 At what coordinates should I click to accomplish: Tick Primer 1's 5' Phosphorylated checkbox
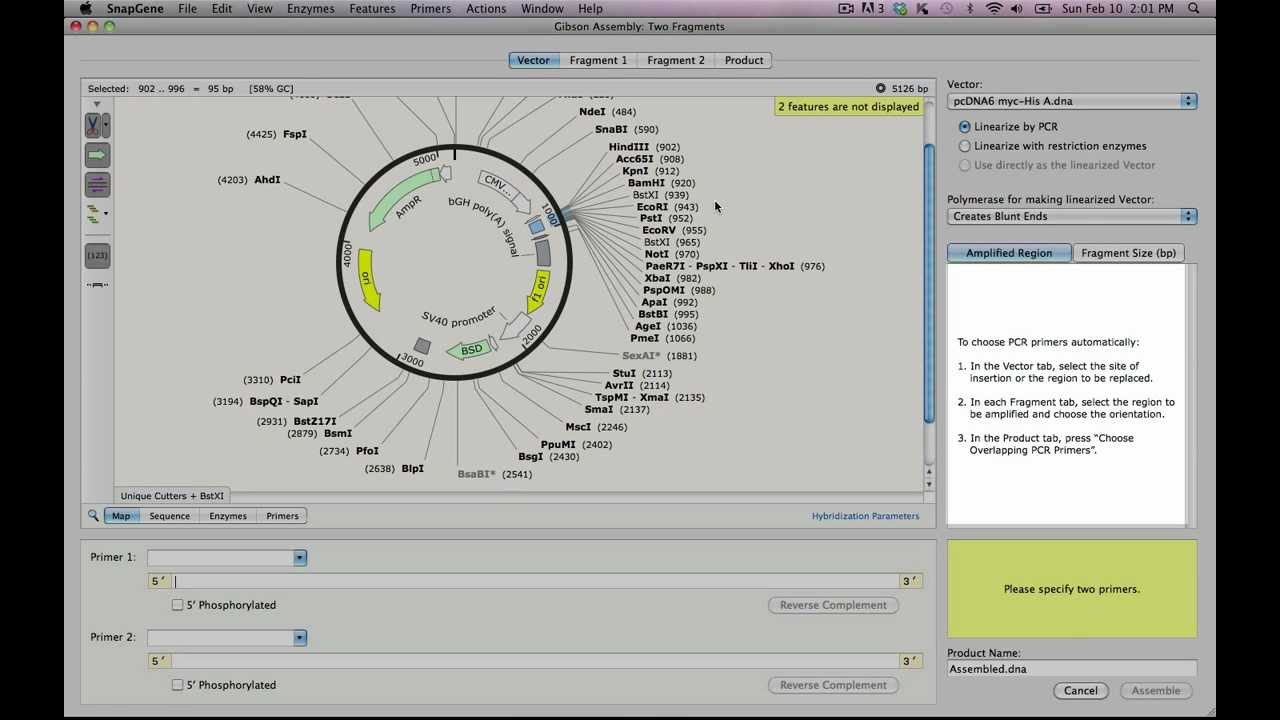click(x=177, y=605)
